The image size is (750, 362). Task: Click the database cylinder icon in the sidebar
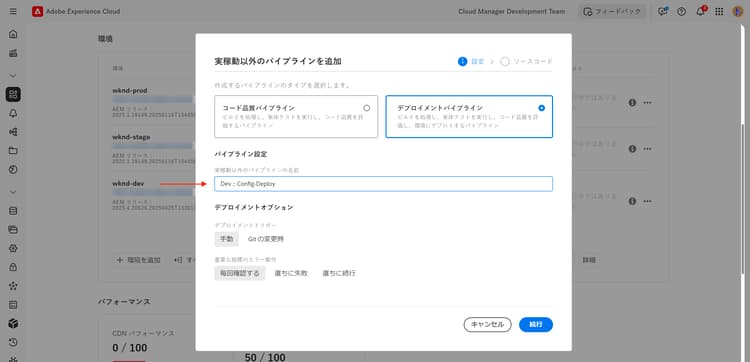(x=13, y=211)
